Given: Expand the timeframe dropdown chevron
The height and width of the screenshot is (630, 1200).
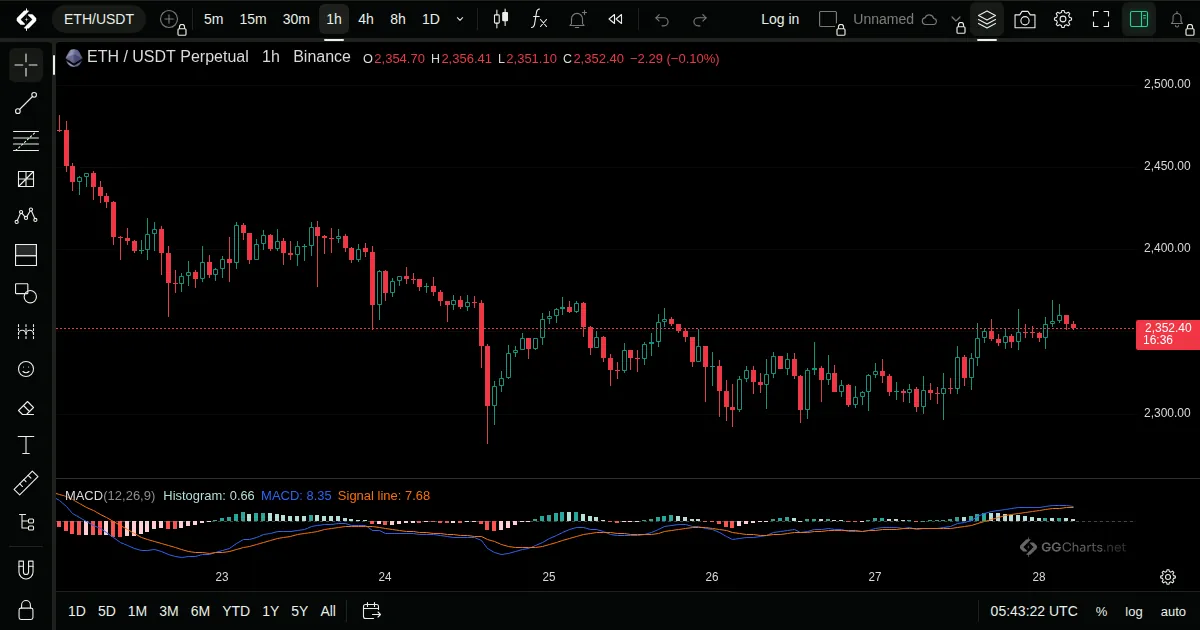Looking at the screenshot, I should pos(460,19).
